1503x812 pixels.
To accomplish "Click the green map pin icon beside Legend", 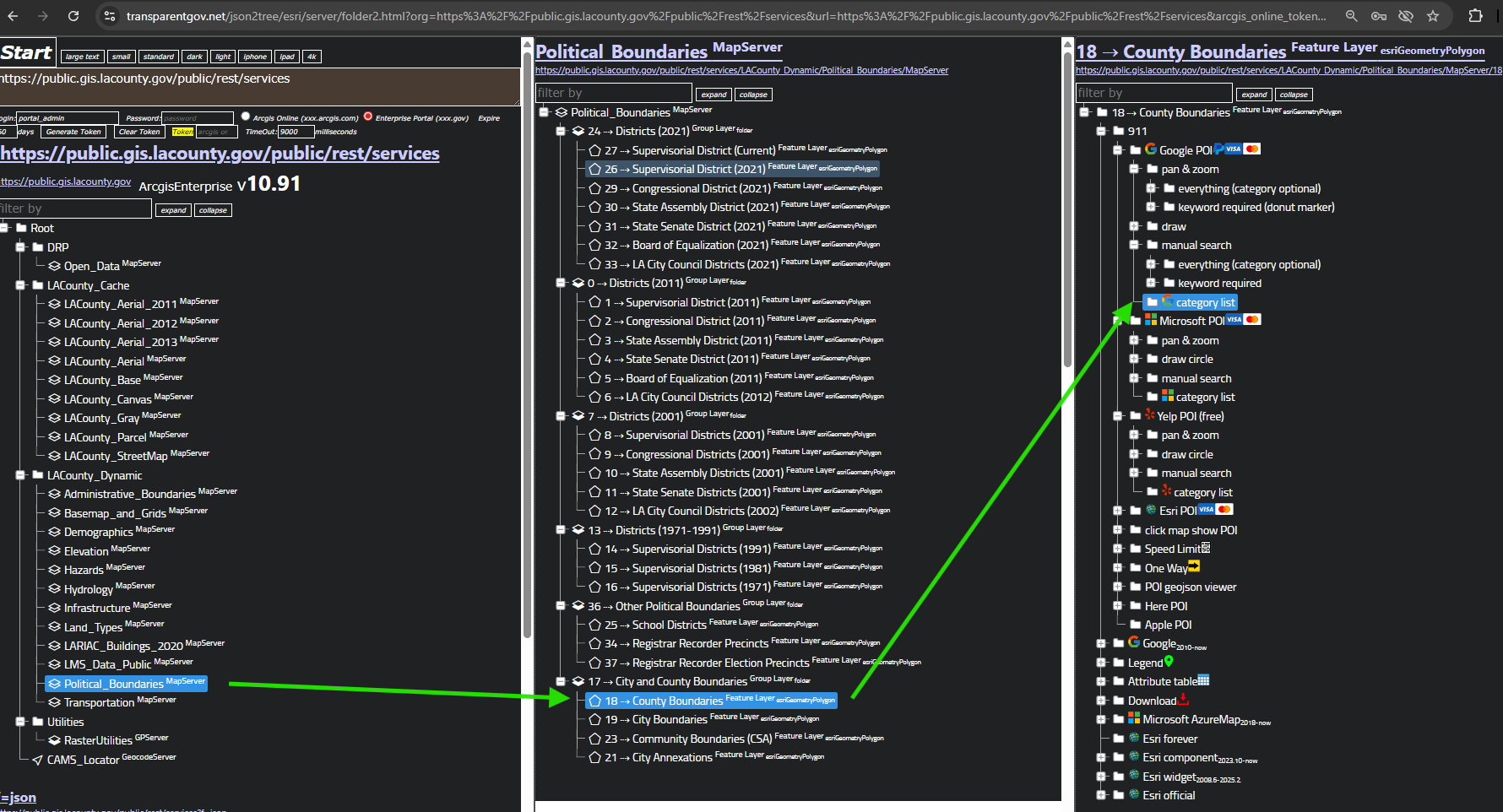I will pyautogui.click(x=1169, y=662).
